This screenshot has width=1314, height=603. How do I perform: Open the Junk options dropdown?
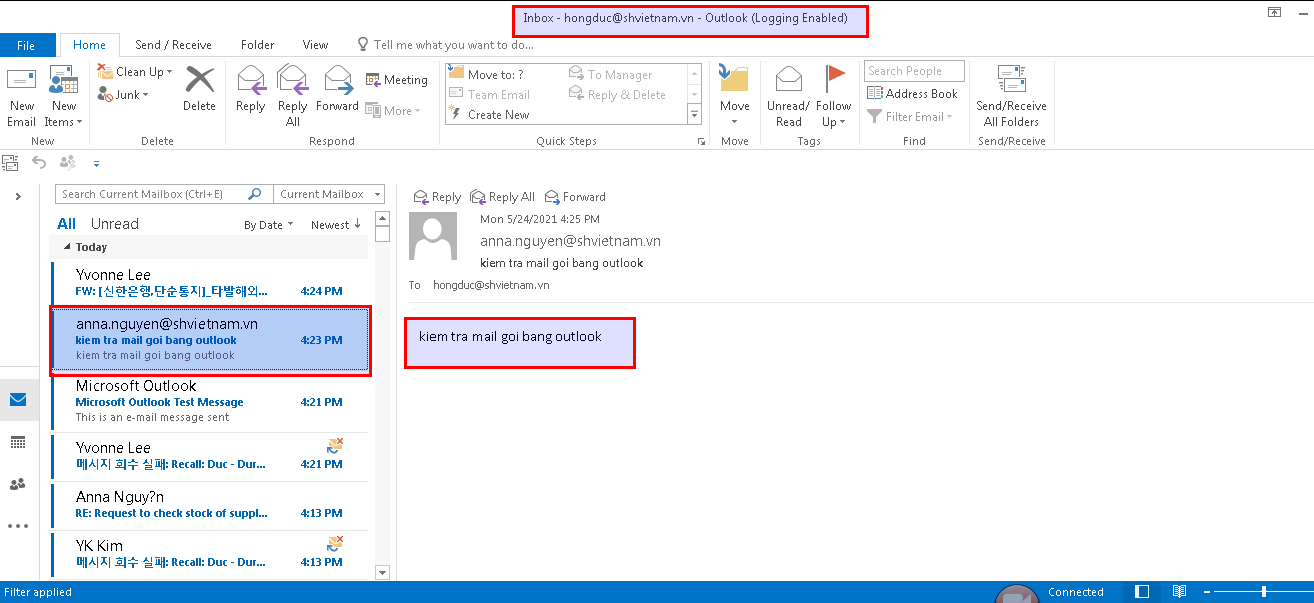123,95
